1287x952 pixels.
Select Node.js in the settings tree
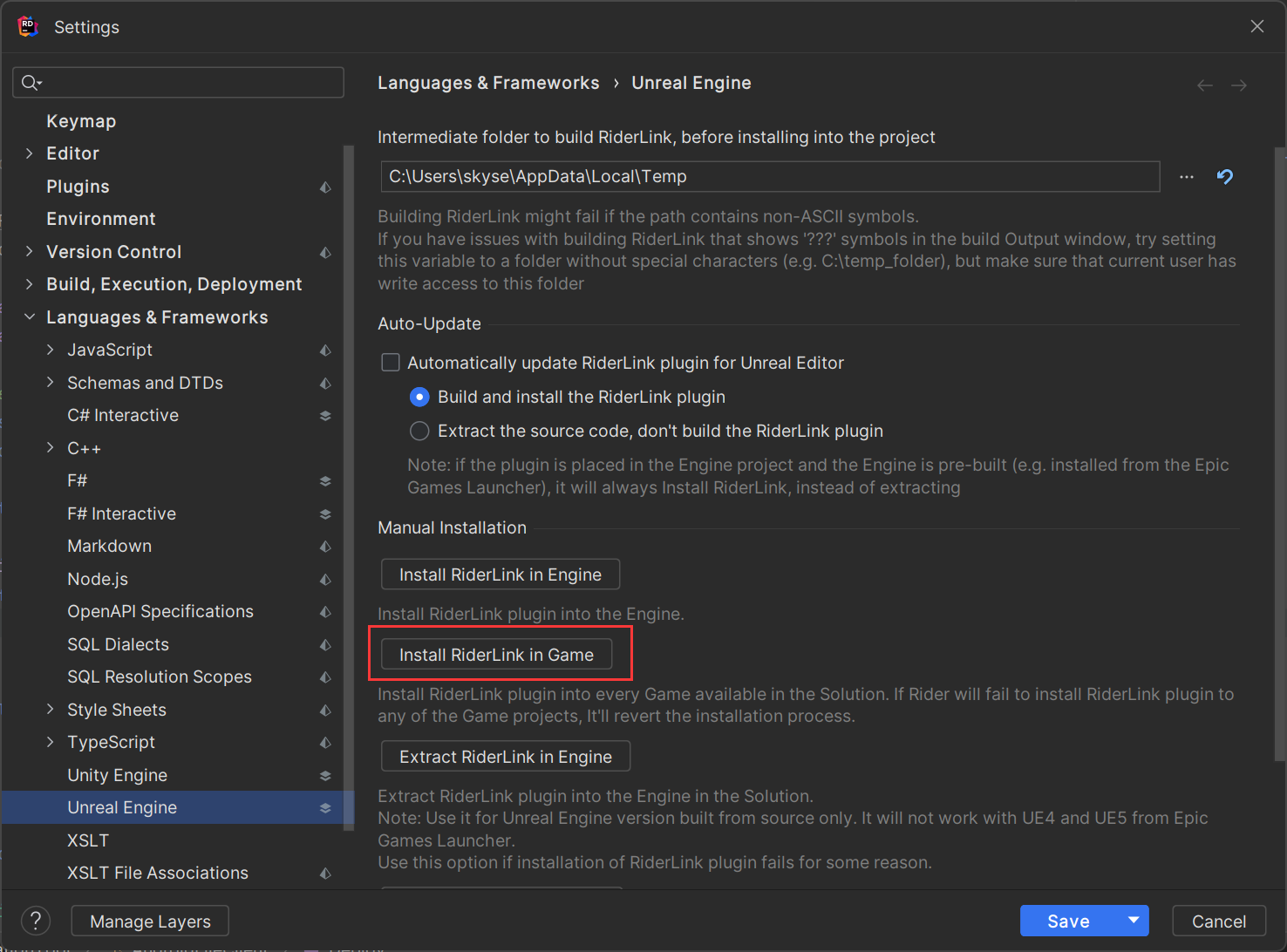(x=98, y=579)
